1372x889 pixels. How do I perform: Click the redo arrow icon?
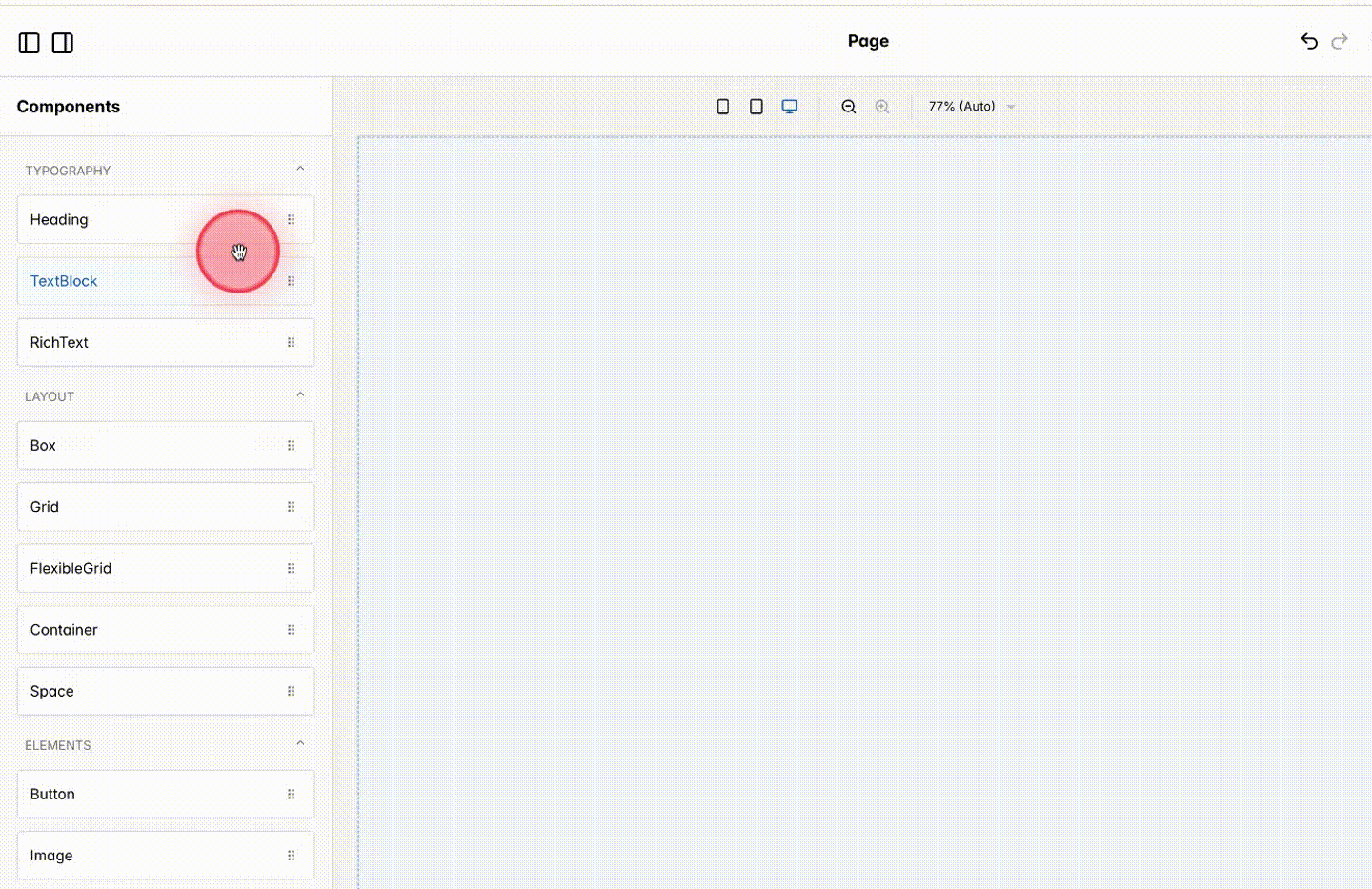[x=1340, y=41]
